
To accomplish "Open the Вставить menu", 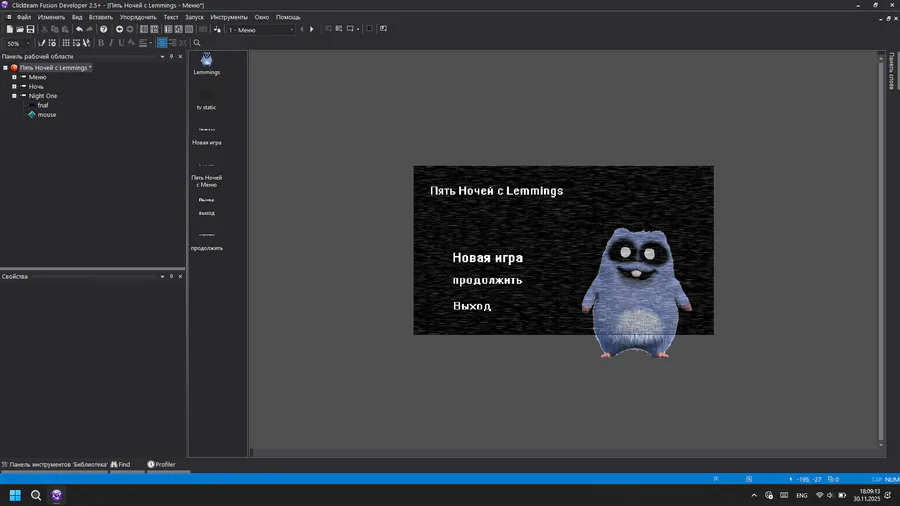I will 100,17.
